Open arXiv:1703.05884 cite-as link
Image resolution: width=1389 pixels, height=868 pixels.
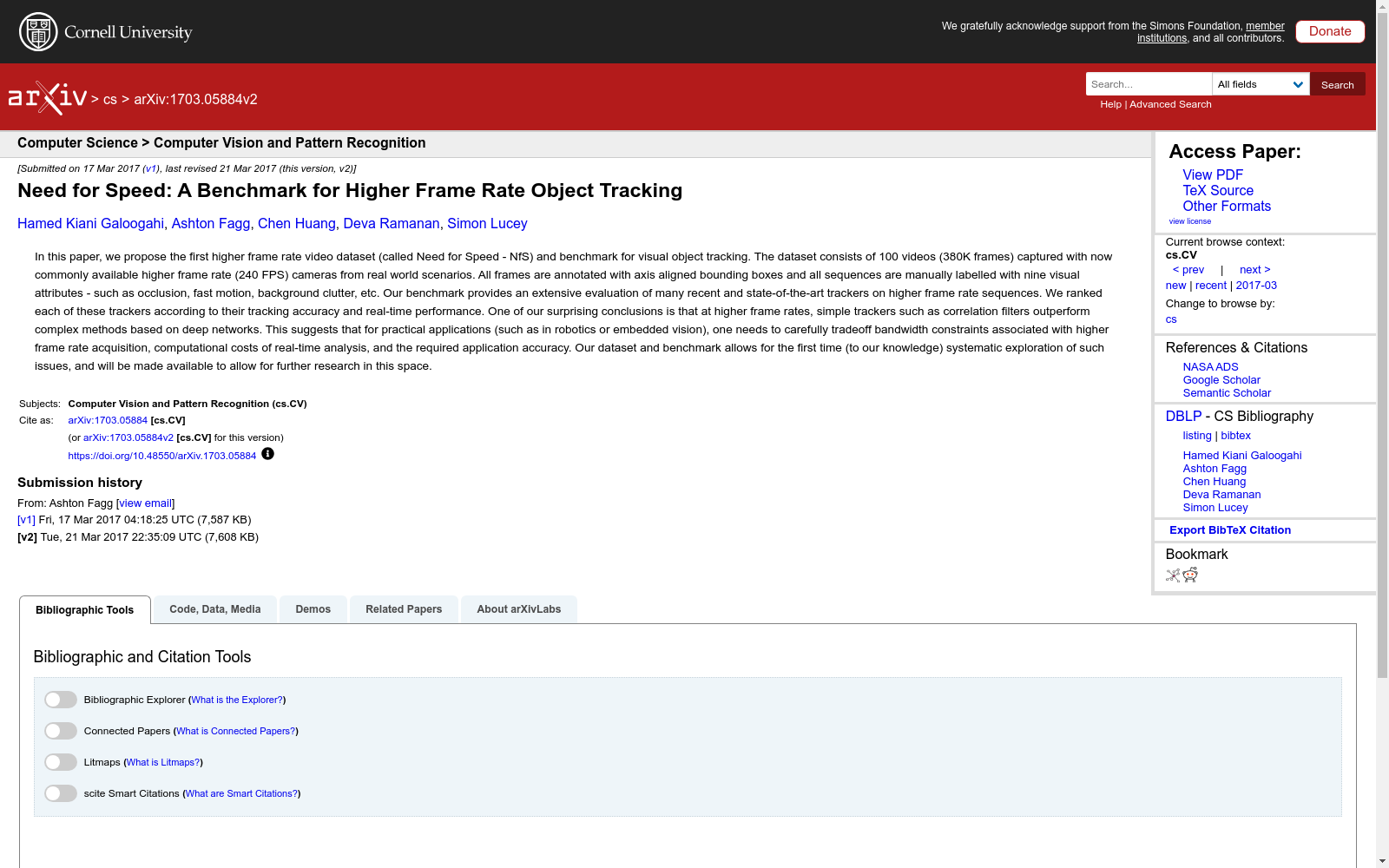coord(108,420)
